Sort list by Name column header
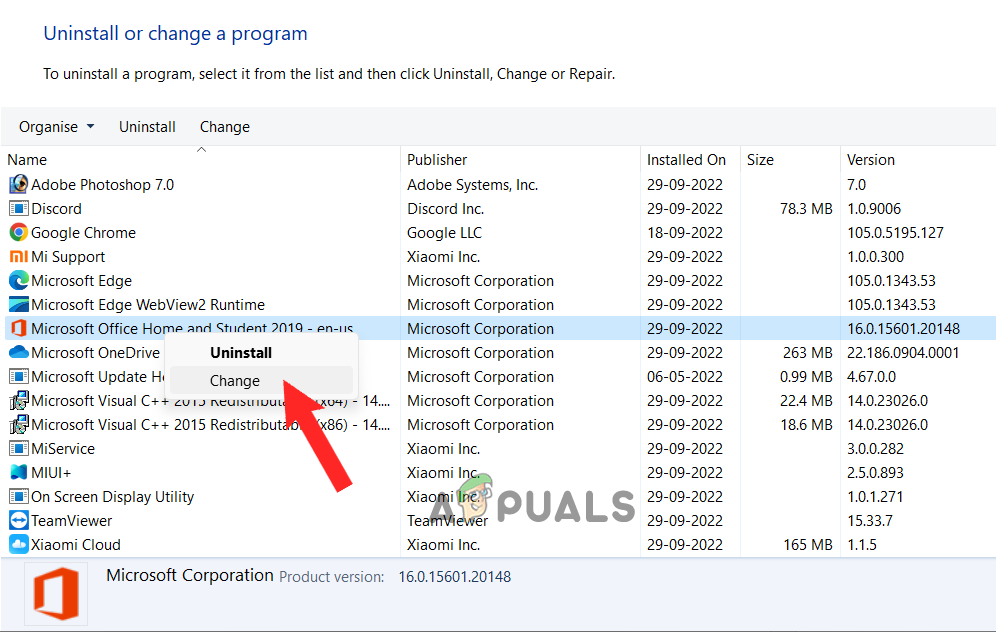The height and width of the screenshot is (632, 996). pyautogui.click(x=27, y=160)
